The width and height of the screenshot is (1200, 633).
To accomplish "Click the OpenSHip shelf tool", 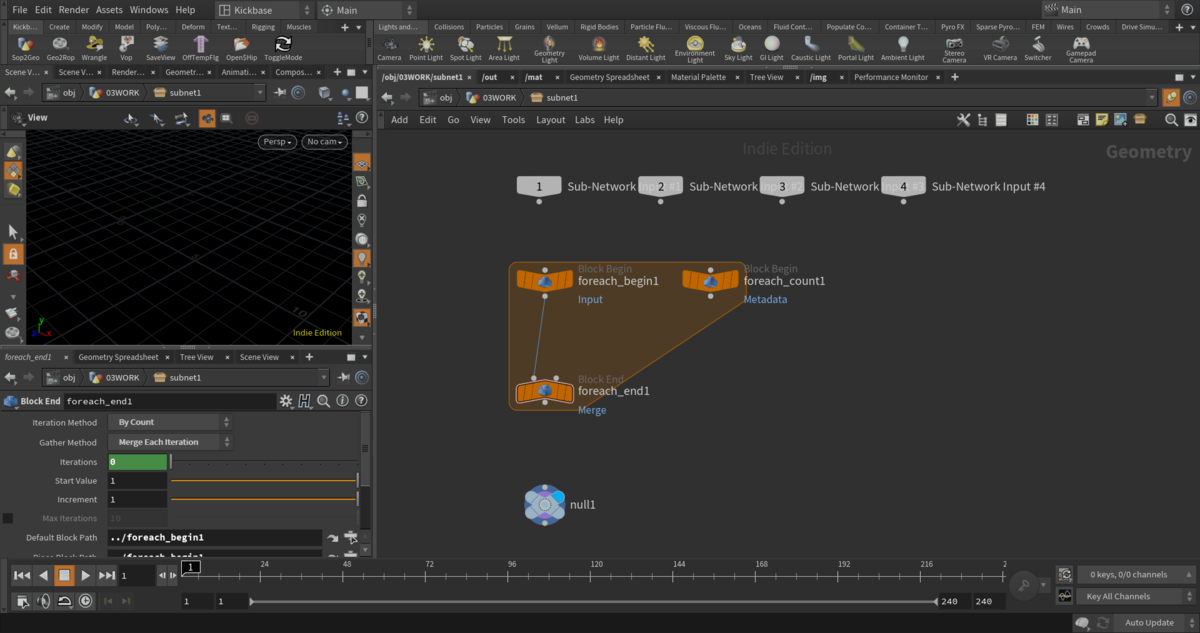I will (242, 49).
